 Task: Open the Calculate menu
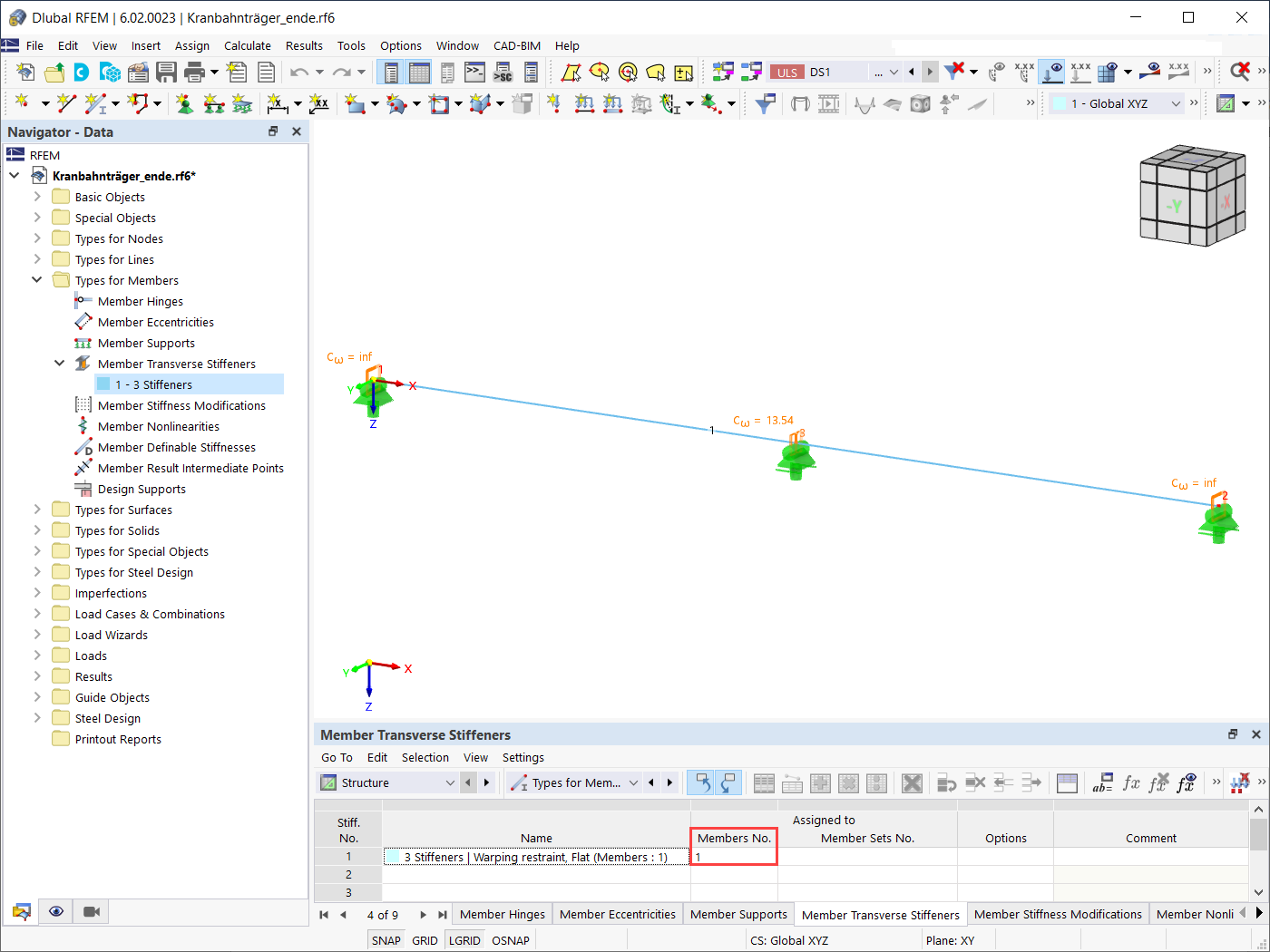pyautogui.click(x=247, y=45)
